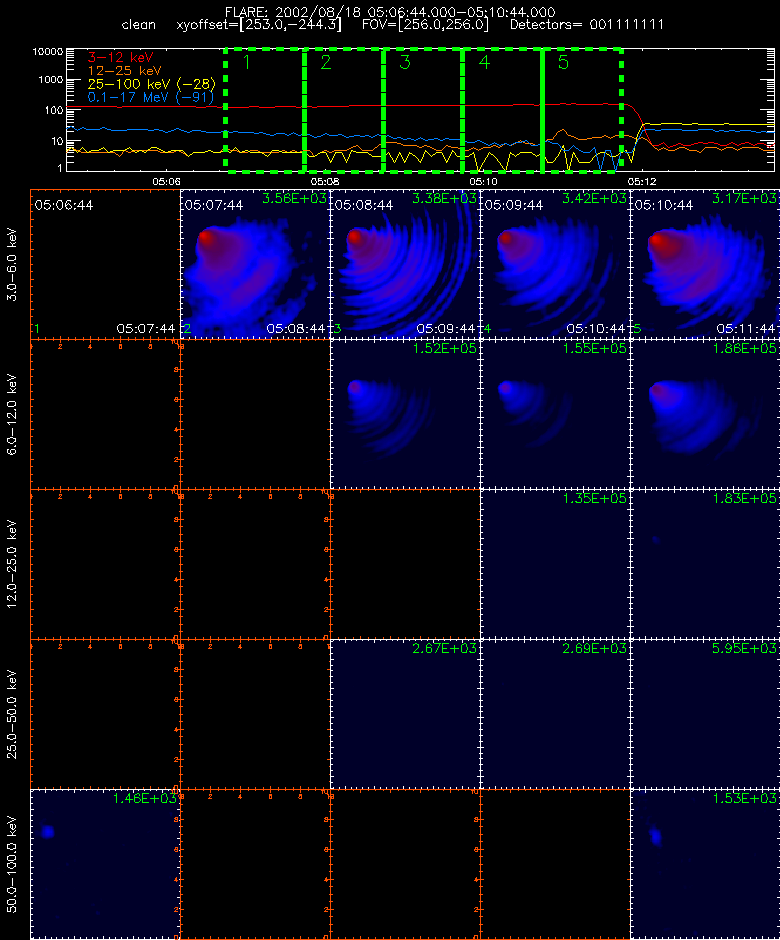Viewport: 780px width, 940px height.
Task: Click the flare date-time title text
Action: [390, 12]
